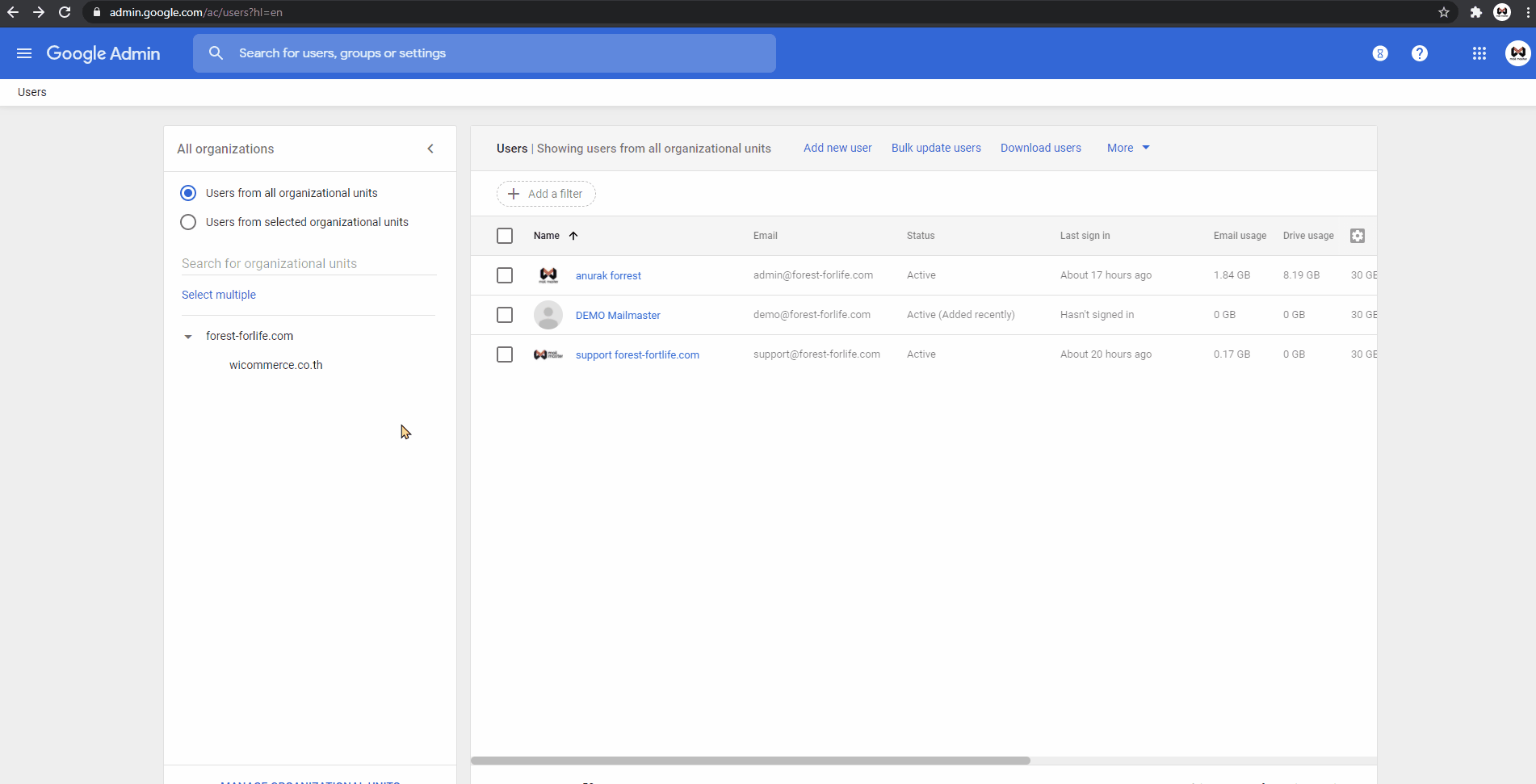1536x784 pixels.
Task: Click About 20 hours ago cell
Action: click(x=1106, y=354)
